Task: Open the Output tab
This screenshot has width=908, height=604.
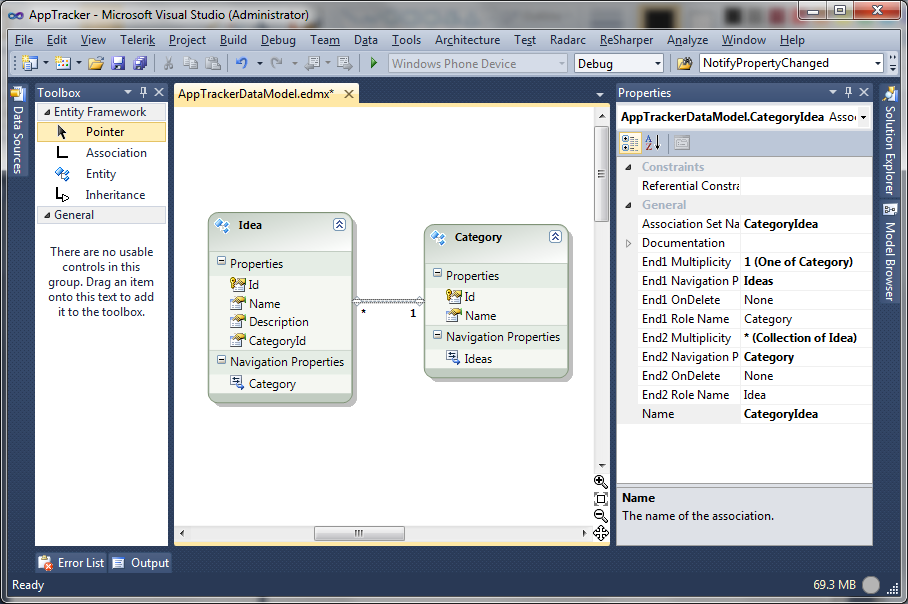Action: 141,563
